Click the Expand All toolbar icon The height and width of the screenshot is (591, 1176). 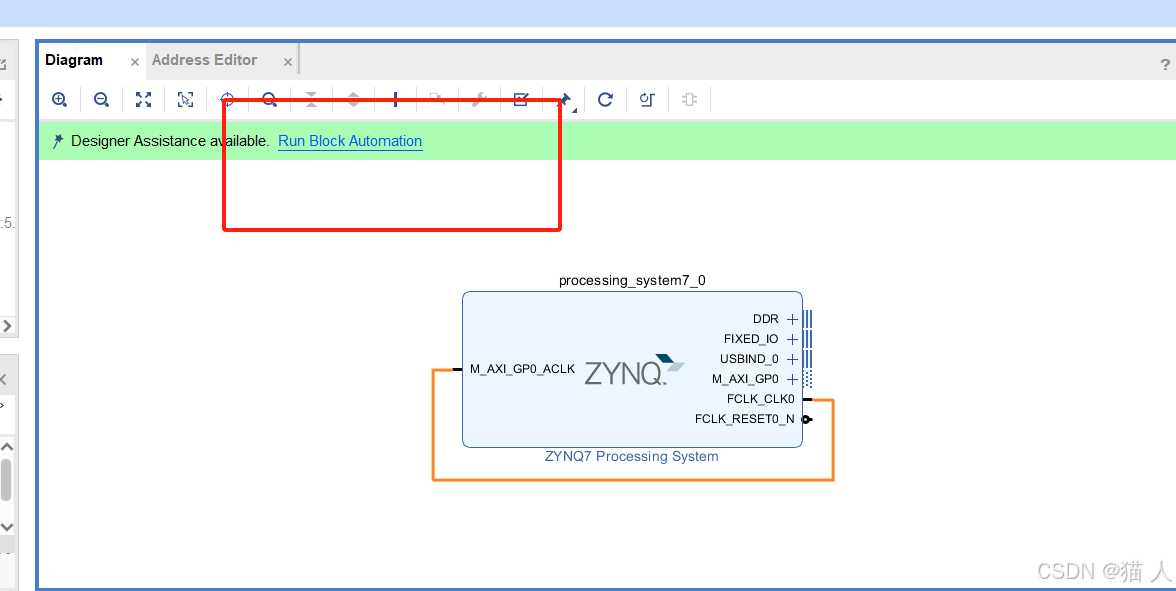click(353, 99)
